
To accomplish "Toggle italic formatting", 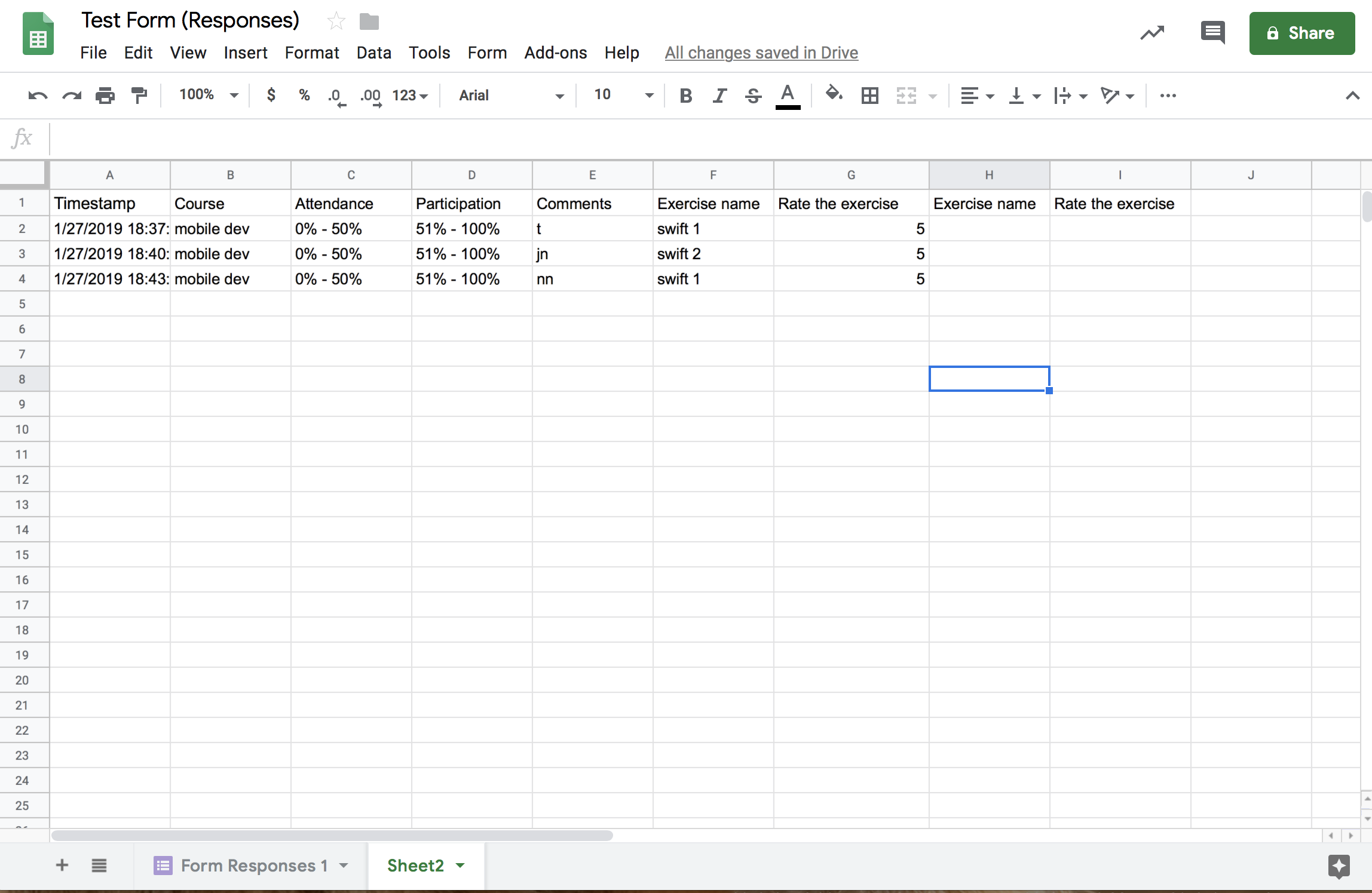I will coord(719,96).
